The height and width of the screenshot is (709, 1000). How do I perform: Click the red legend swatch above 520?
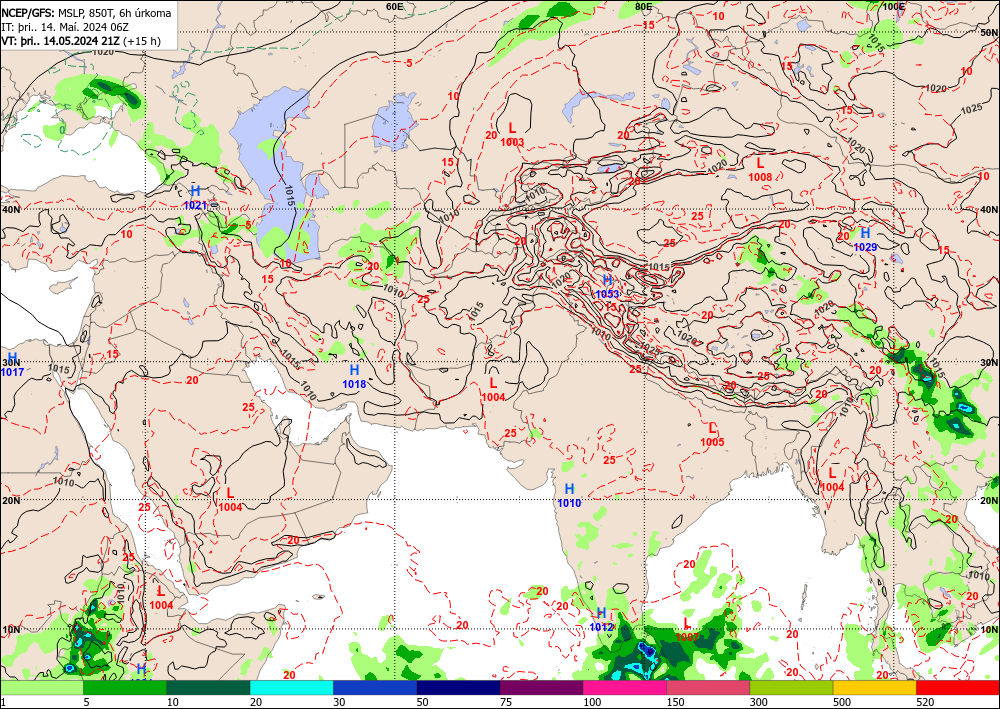pyautogui.click(x=958, y=688)
